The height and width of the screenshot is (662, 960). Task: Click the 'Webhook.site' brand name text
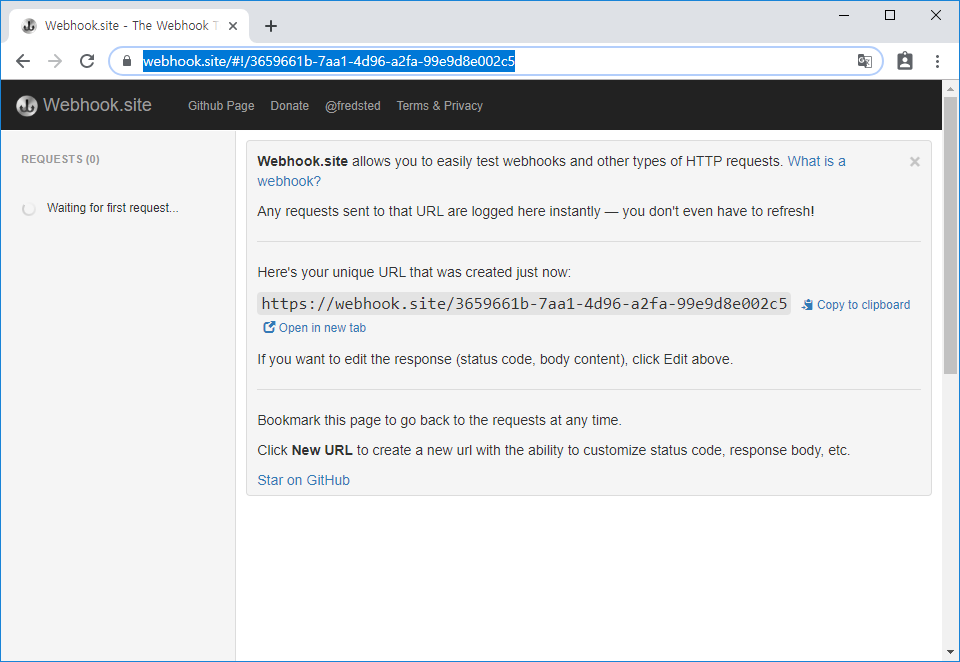97,105
